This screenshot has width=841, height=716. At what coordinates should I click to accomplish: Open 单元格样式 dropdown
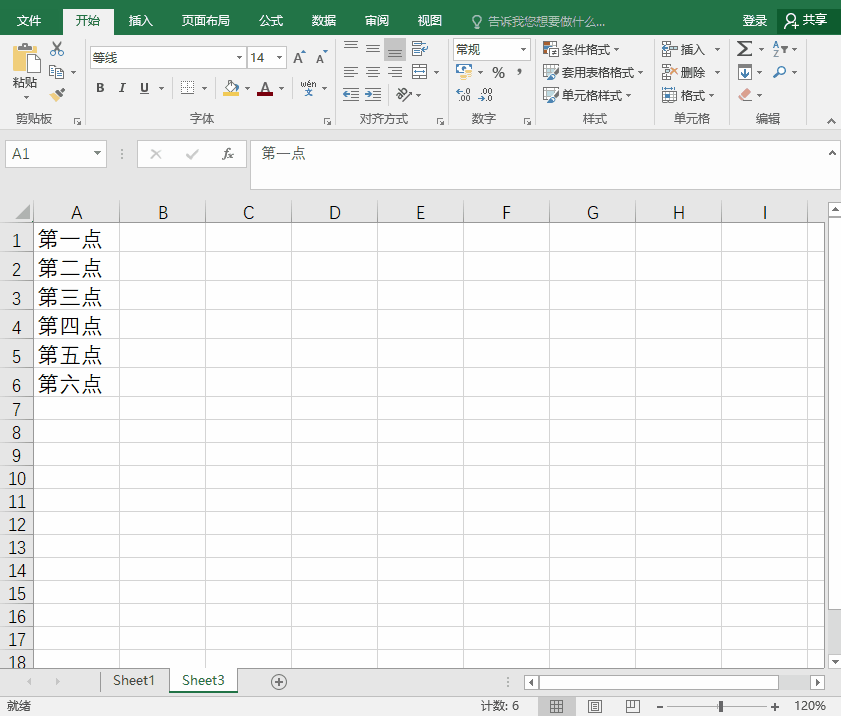pos(587,95)
